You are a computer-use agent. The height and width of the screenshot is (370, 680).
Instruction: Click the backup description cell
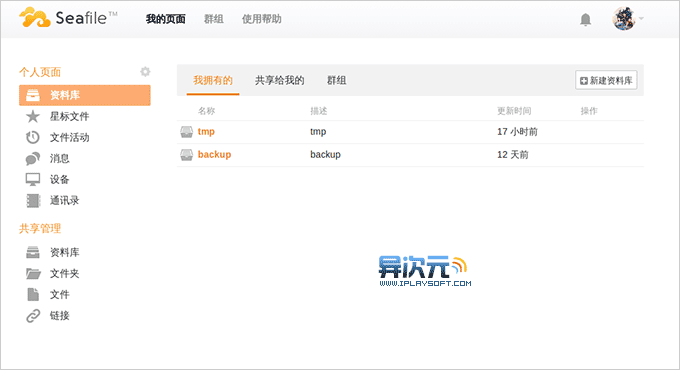tap(325, 154)
